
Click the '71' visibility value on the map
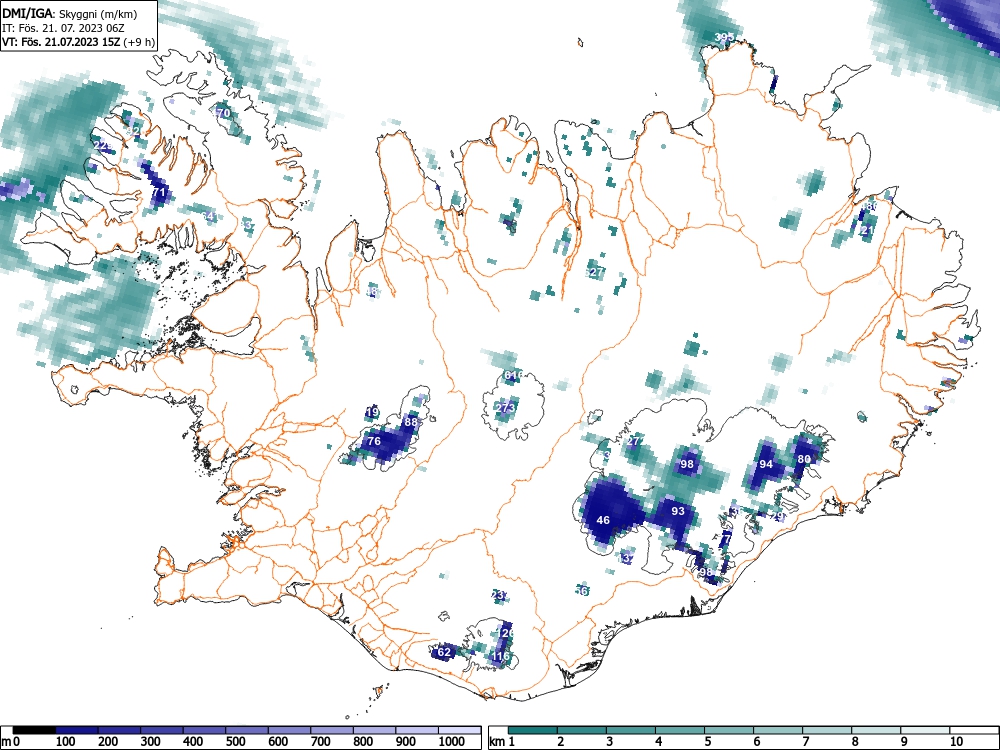[159, 192]
